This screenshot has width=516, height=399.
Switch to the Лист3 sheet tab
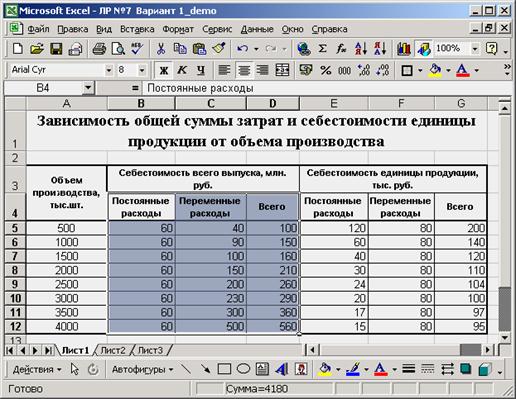click(150, 350)
